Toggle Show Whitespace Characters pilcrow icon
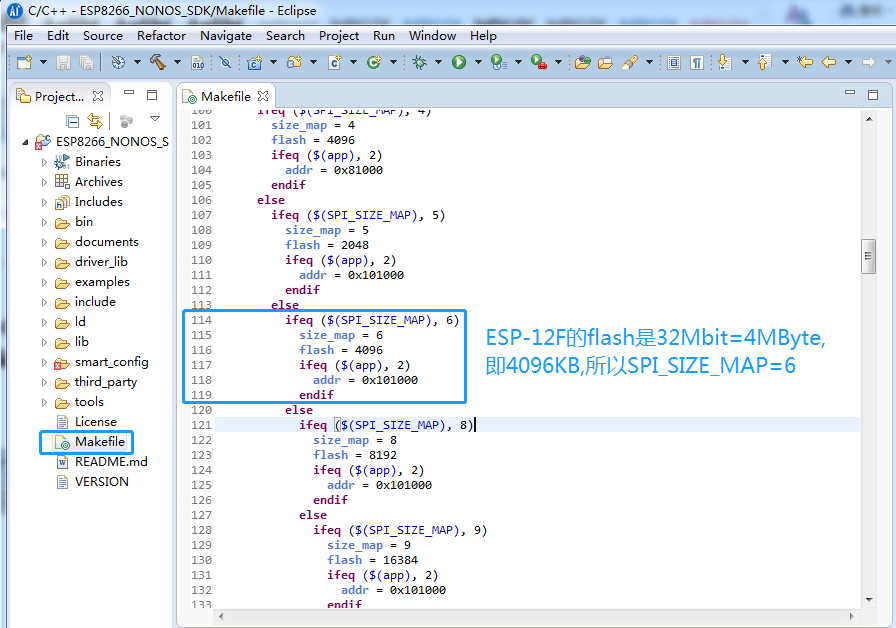Viewport: 896px width, 628px height. tap(697, 62)
